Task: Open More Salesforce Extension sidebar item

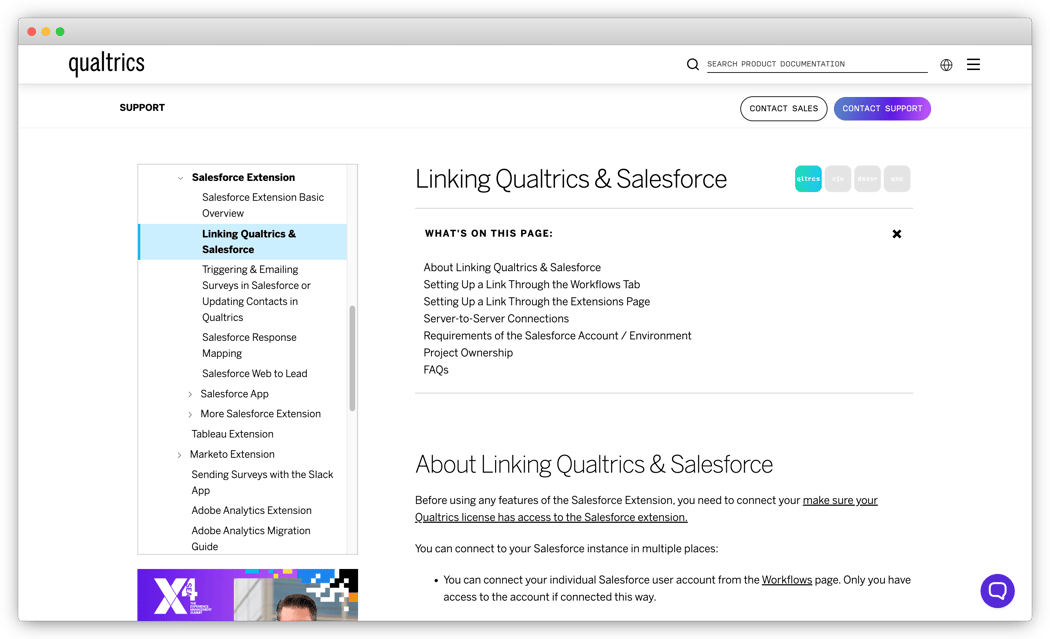Action: coord(260,414)
